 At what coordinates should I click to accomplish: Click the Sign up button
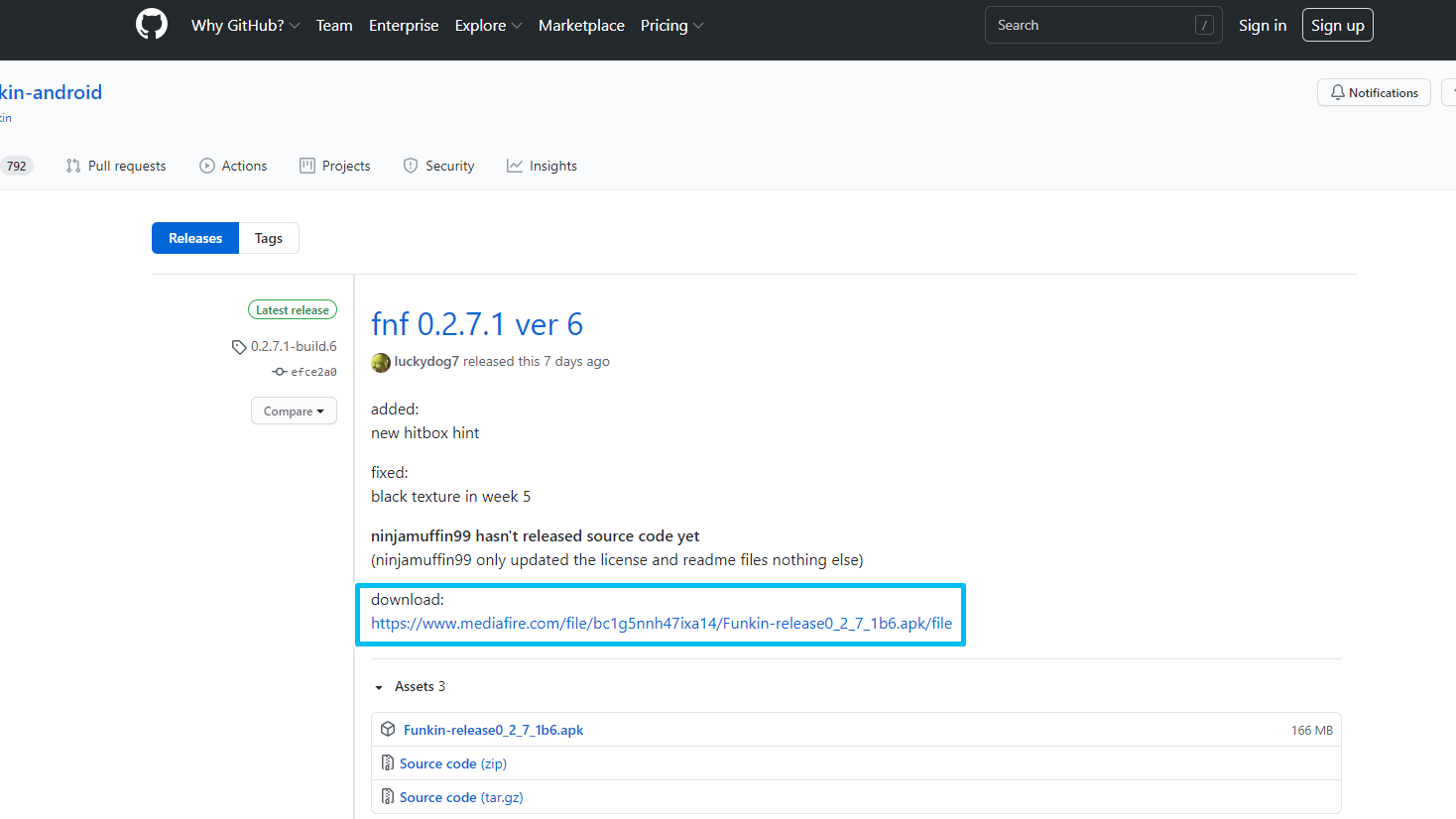1338,26
